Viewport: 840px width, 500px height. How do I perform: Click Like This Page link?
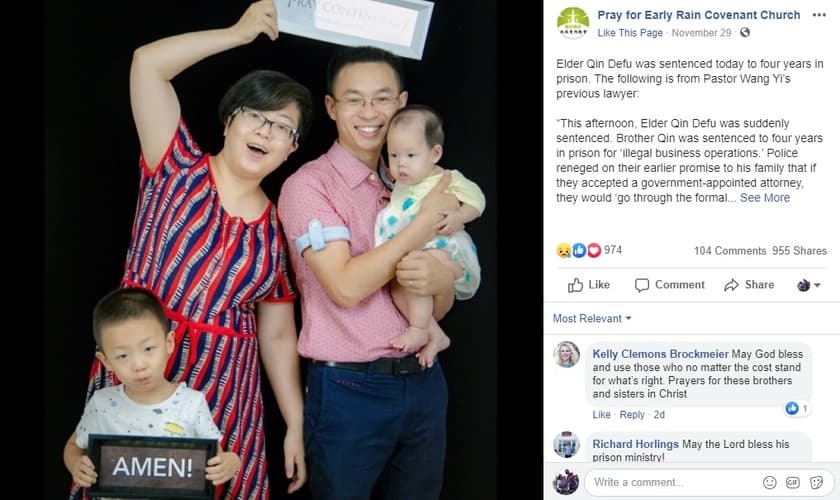630,33
